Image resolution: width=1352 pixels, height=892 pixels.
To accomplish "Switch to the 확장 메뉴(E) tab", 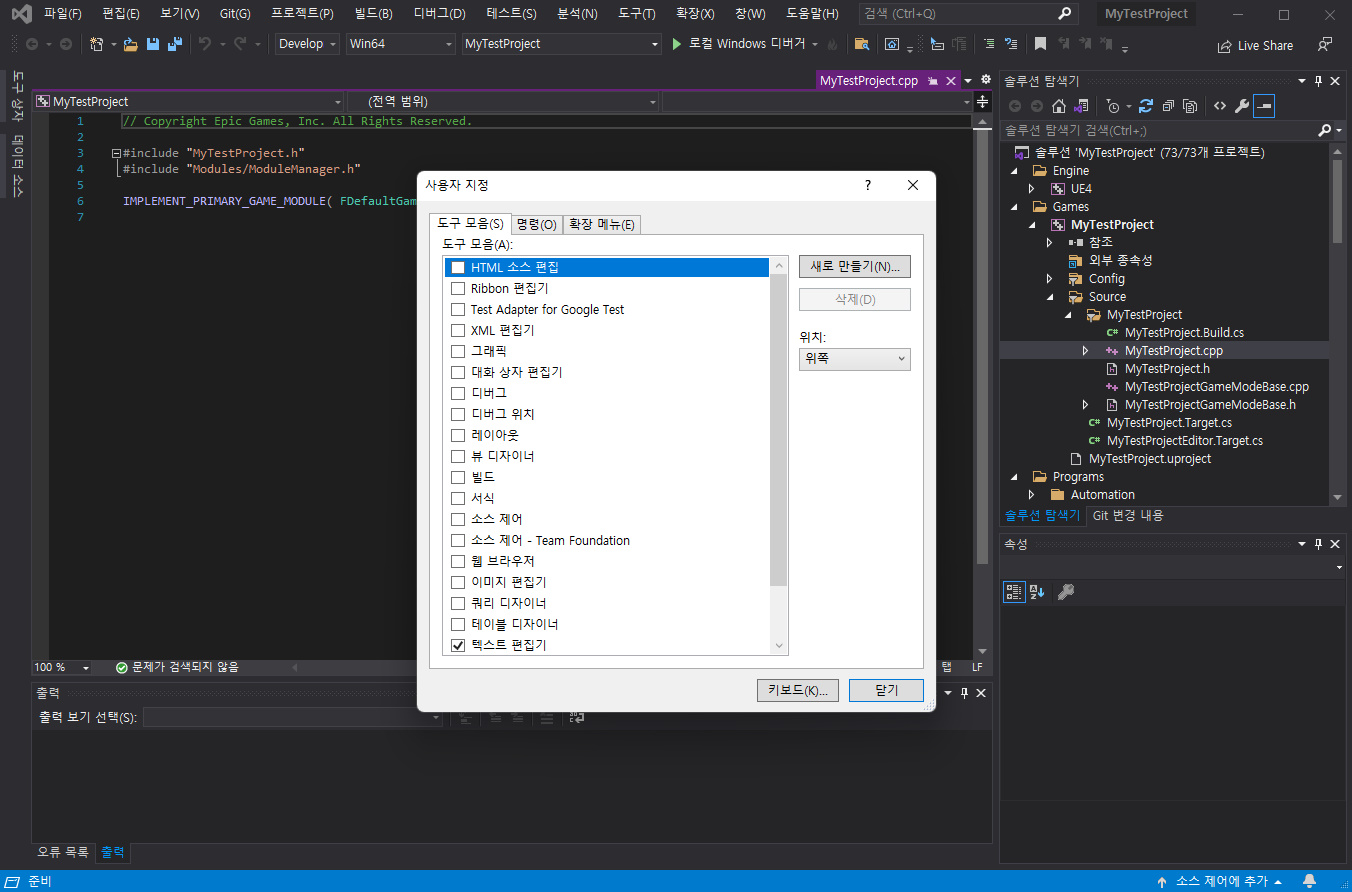I will click(602, 224).
